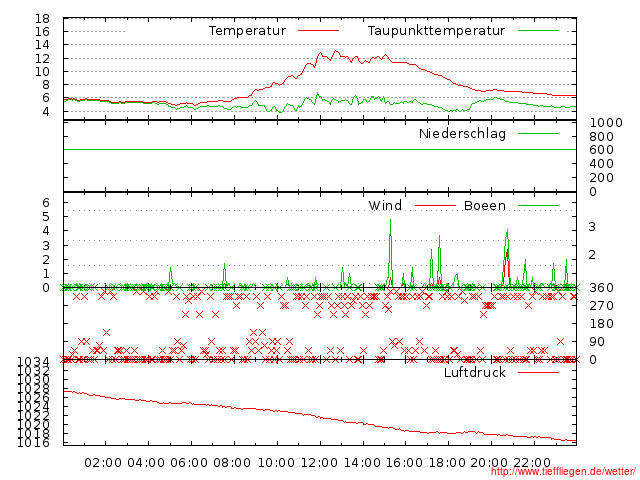Click the 180 wind direction axis value
640x480 pixels.
pos(601,324)
